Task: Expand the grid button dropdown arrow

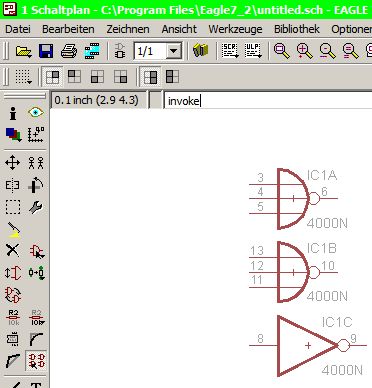Action: click(29, 82)
